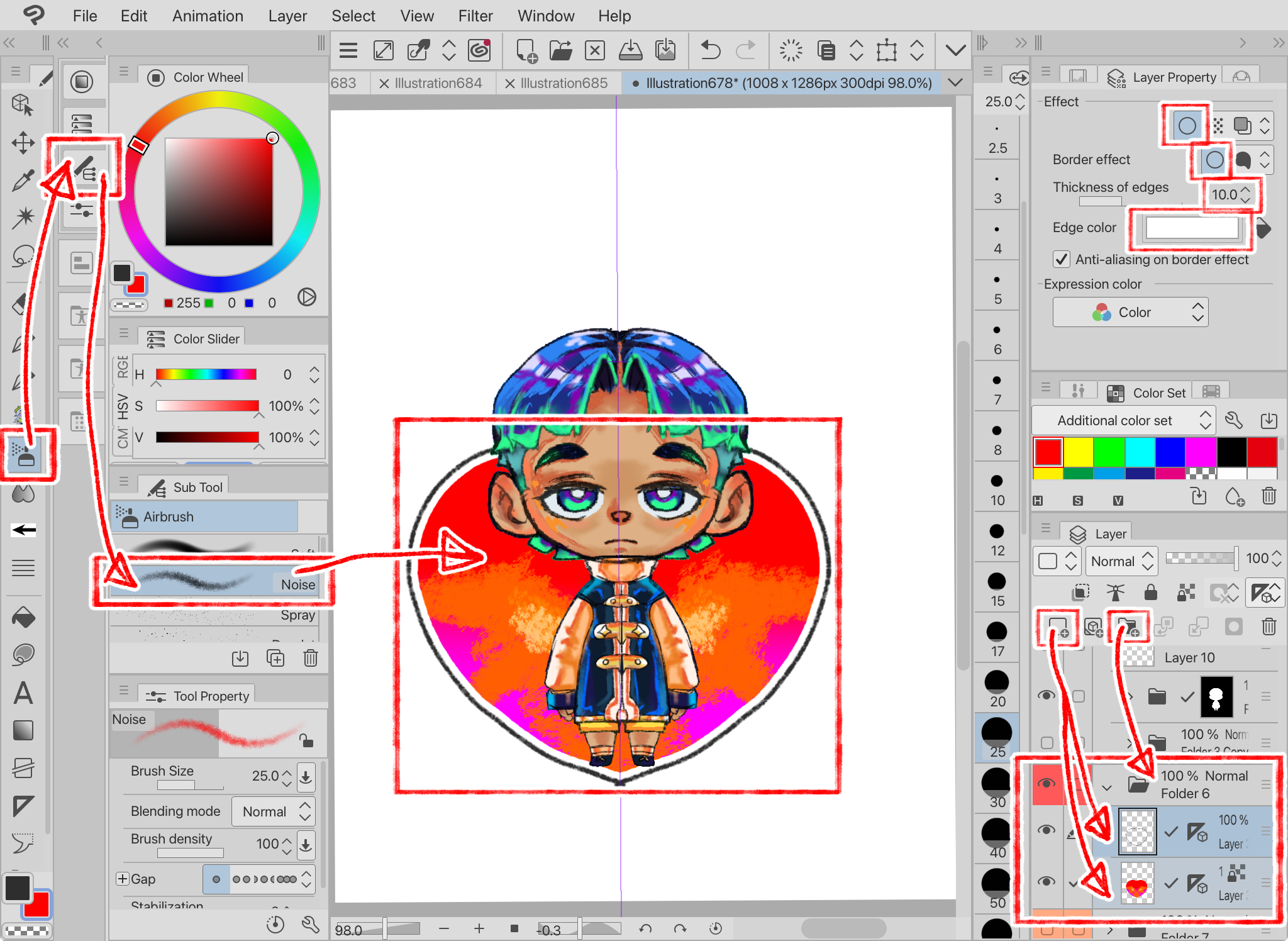Open the Expression color dropdown
Image resolution: width=1288 pixels, height=941 pixels.
coord(1130,313)
